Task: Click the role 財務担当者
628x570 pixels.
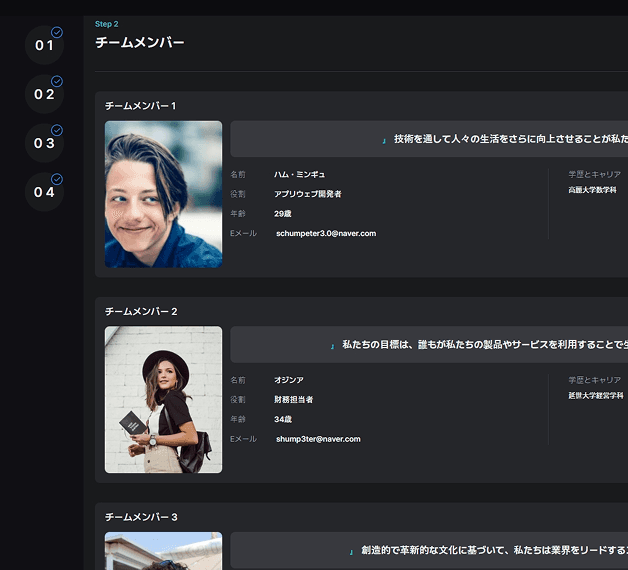Action: tap(294, 399)
